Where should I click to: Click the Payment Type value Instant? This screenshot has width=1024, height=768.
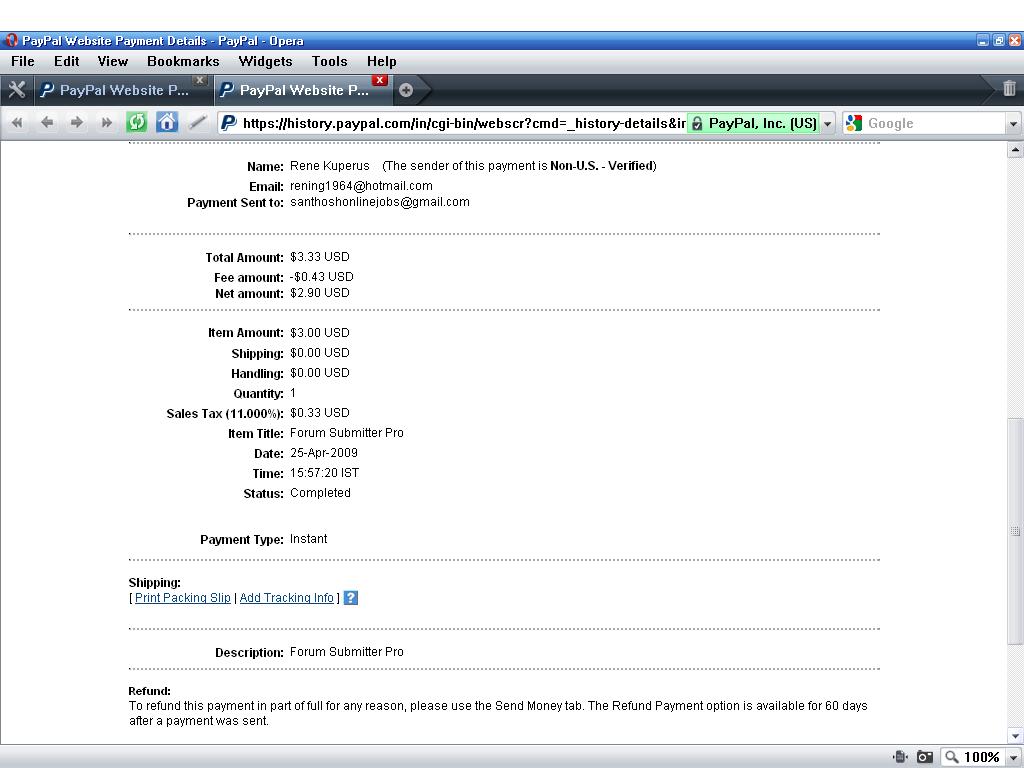point(308,539)
